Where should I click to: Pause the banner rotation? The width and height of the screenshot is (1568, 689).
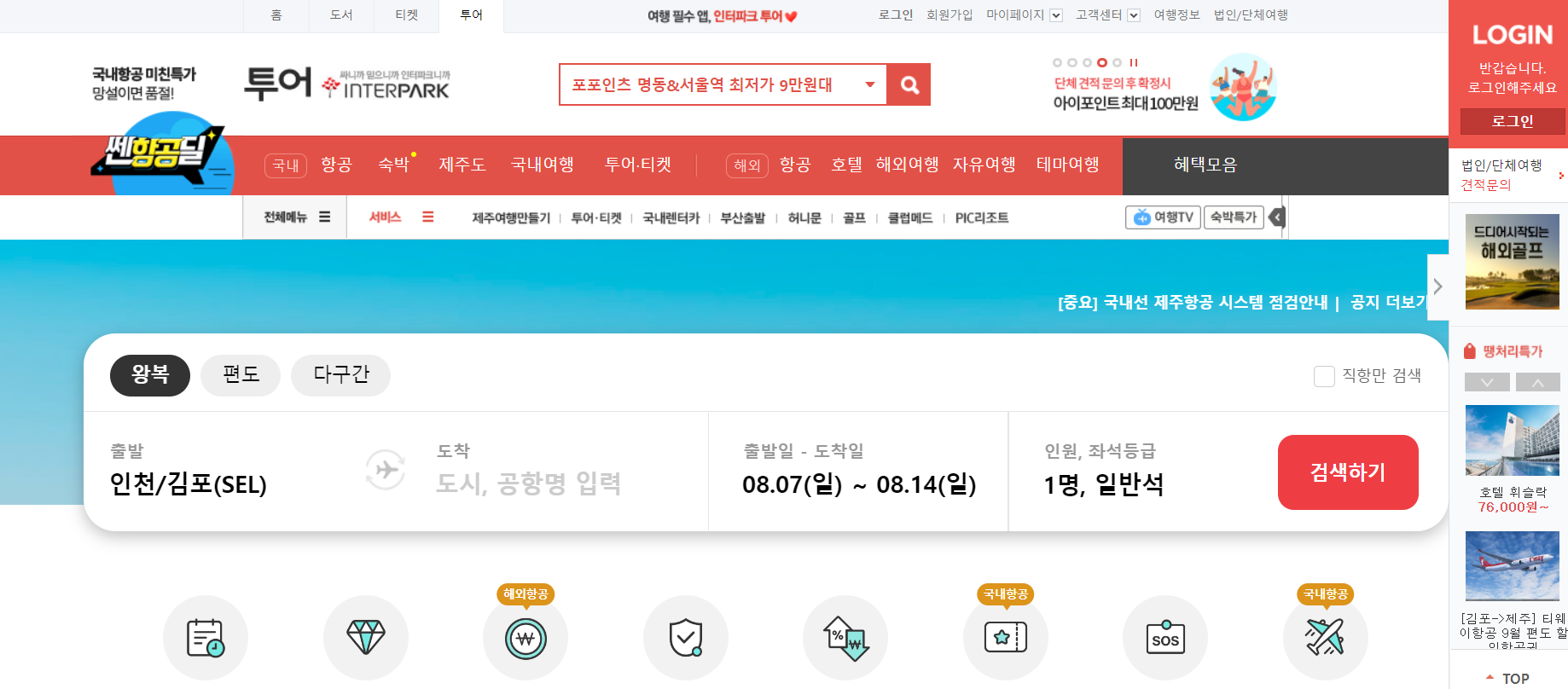[x=1134, y=62]
